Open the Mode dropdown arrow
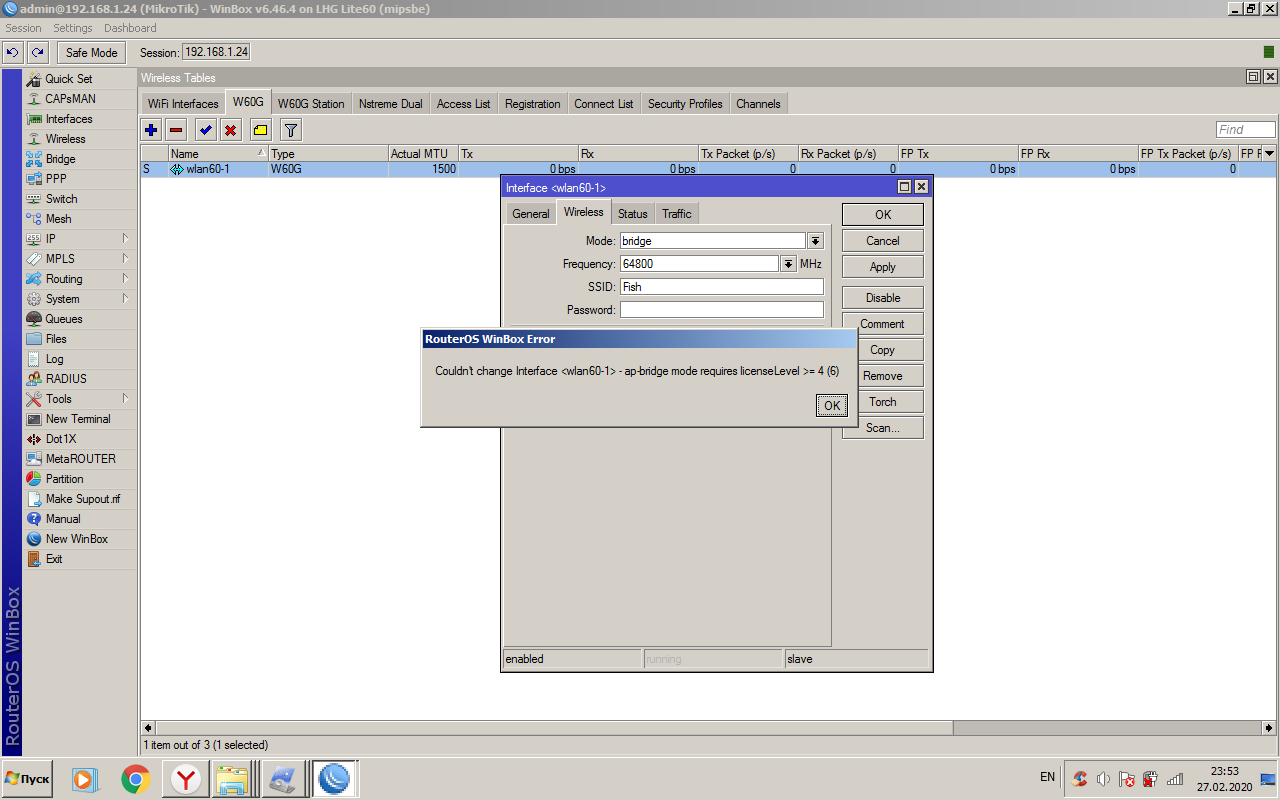 (815, 241)
